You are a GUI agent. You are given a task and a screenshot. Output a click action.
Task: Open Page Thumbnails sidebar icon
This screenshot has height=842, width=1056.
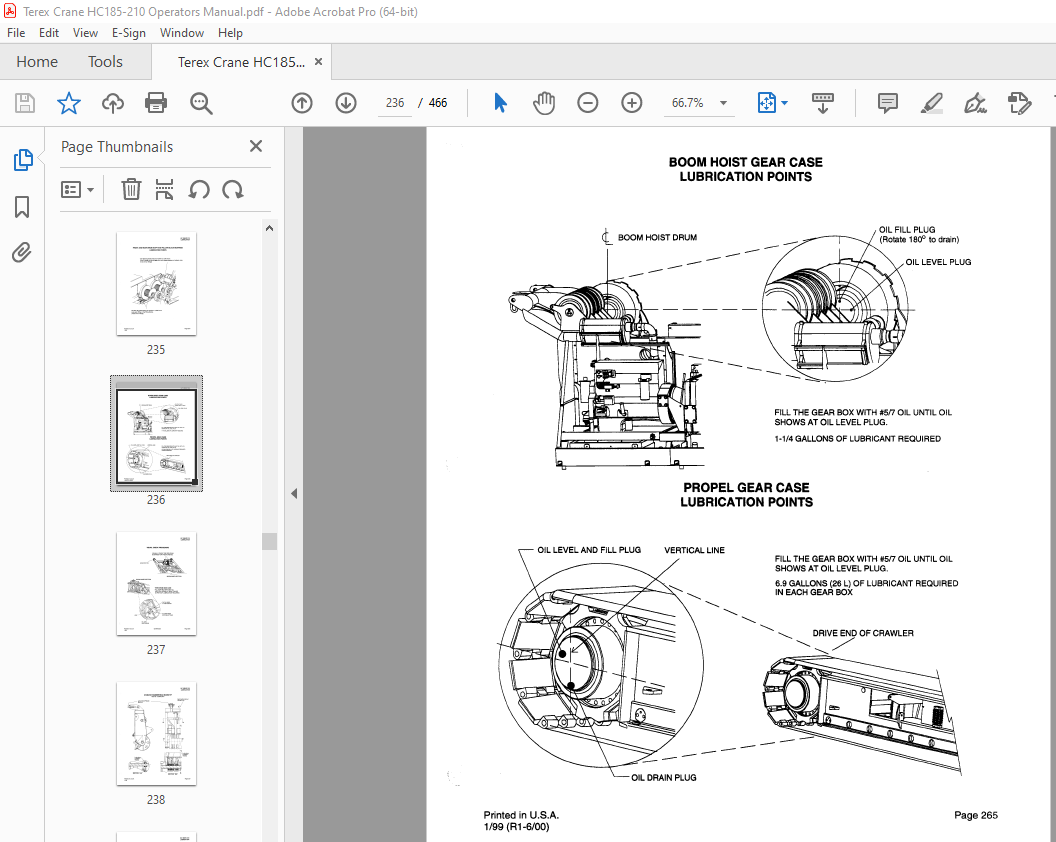22,160
